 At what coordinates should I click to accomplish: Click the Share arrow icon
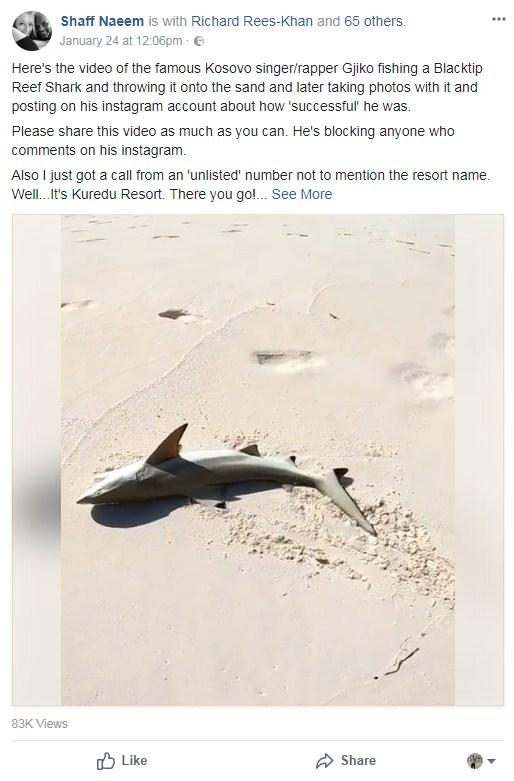coord(325,761)
